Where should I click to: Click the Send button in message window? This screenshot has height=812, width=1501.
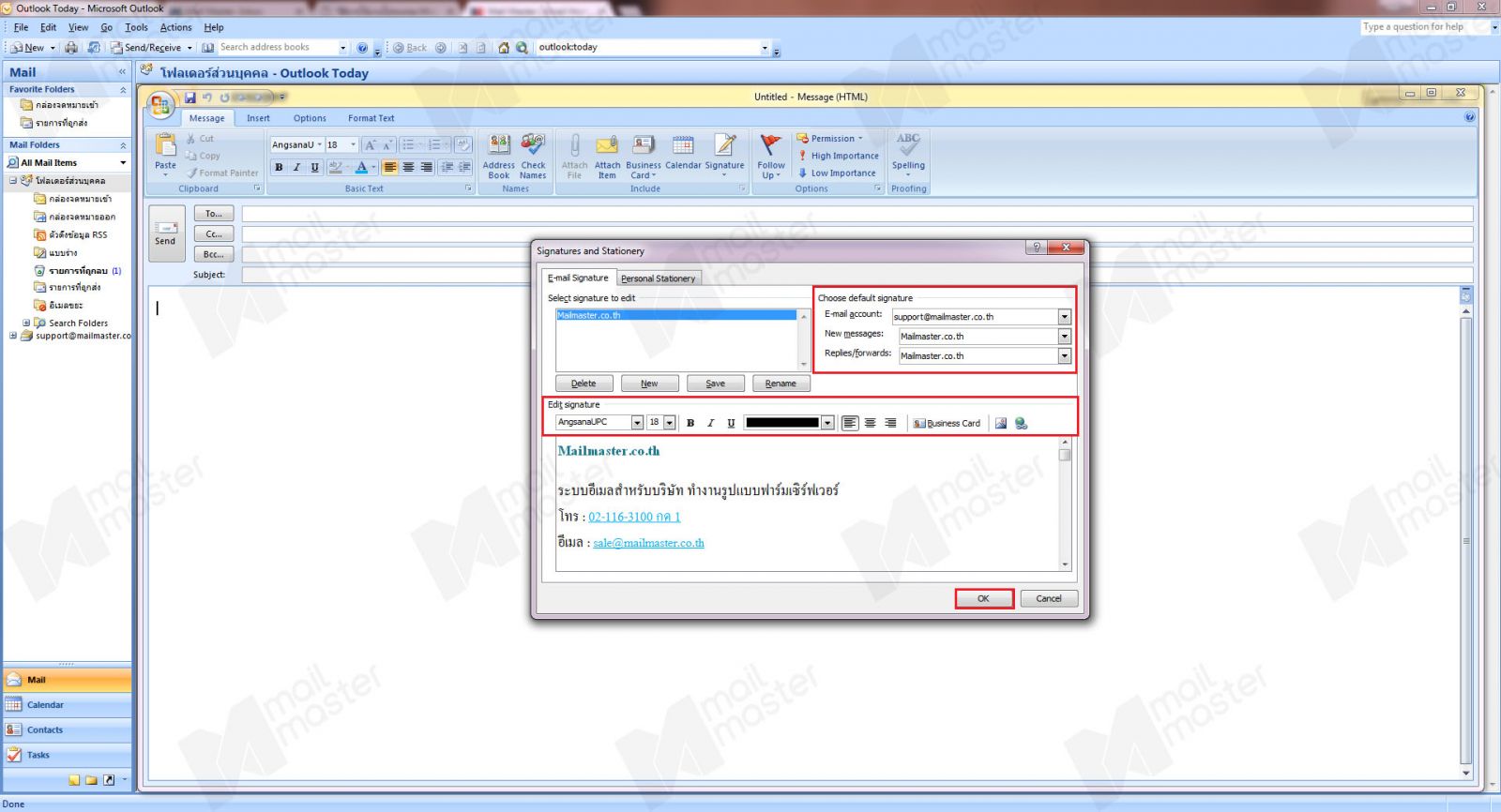tap(165, 233)
